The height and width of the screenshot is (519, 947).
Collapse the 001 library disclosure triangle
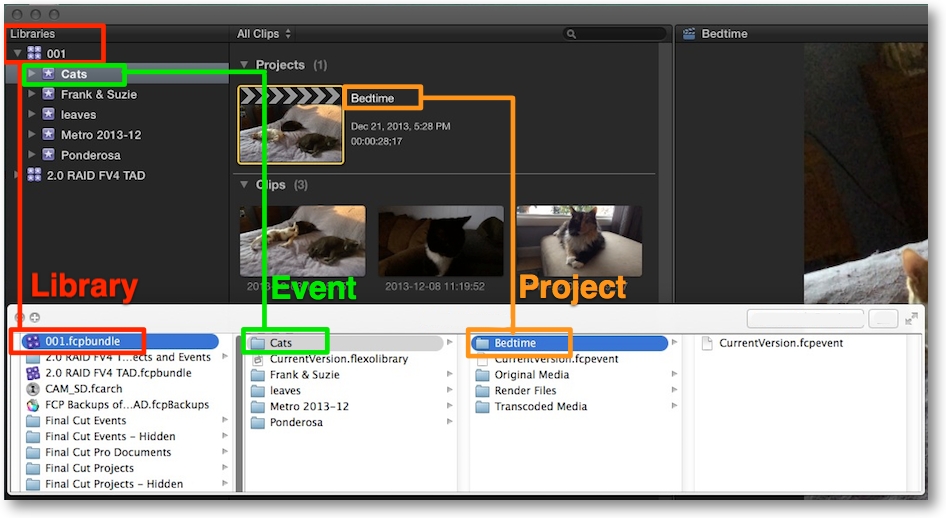pyautogui.click(x=18, y=53)
